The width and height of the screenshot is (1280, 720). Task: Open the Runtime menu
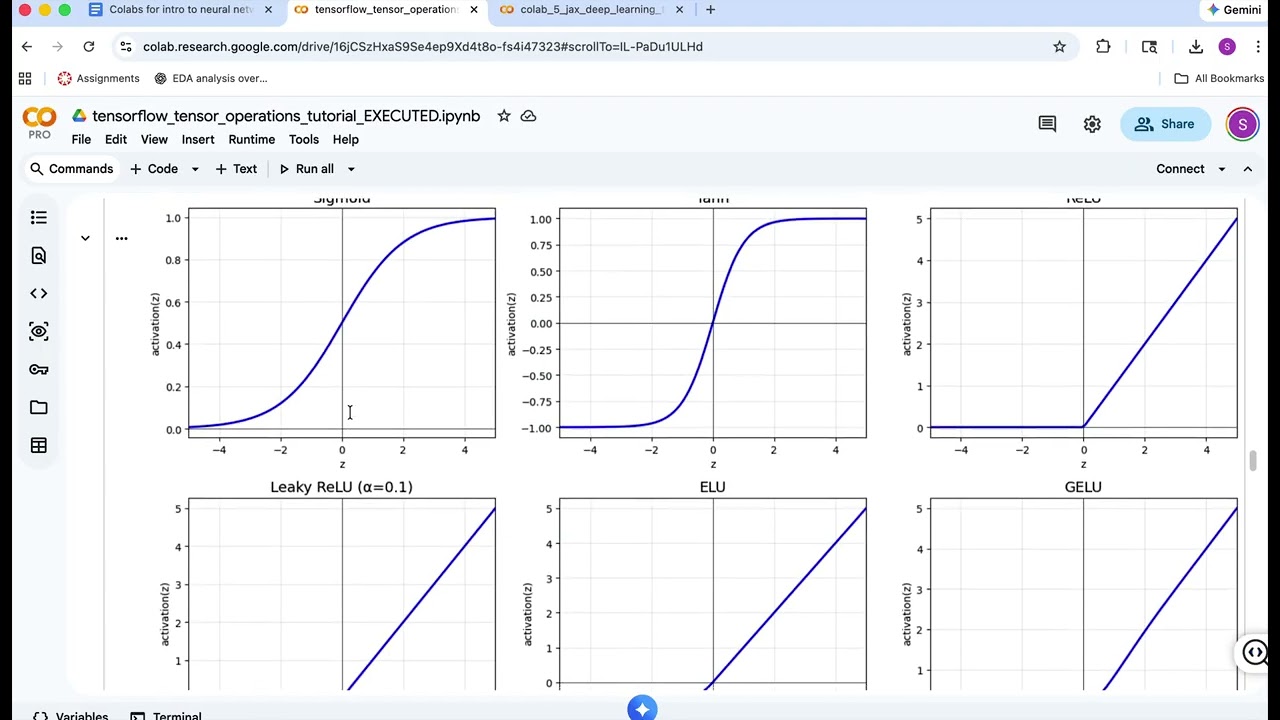coord(251,139)
